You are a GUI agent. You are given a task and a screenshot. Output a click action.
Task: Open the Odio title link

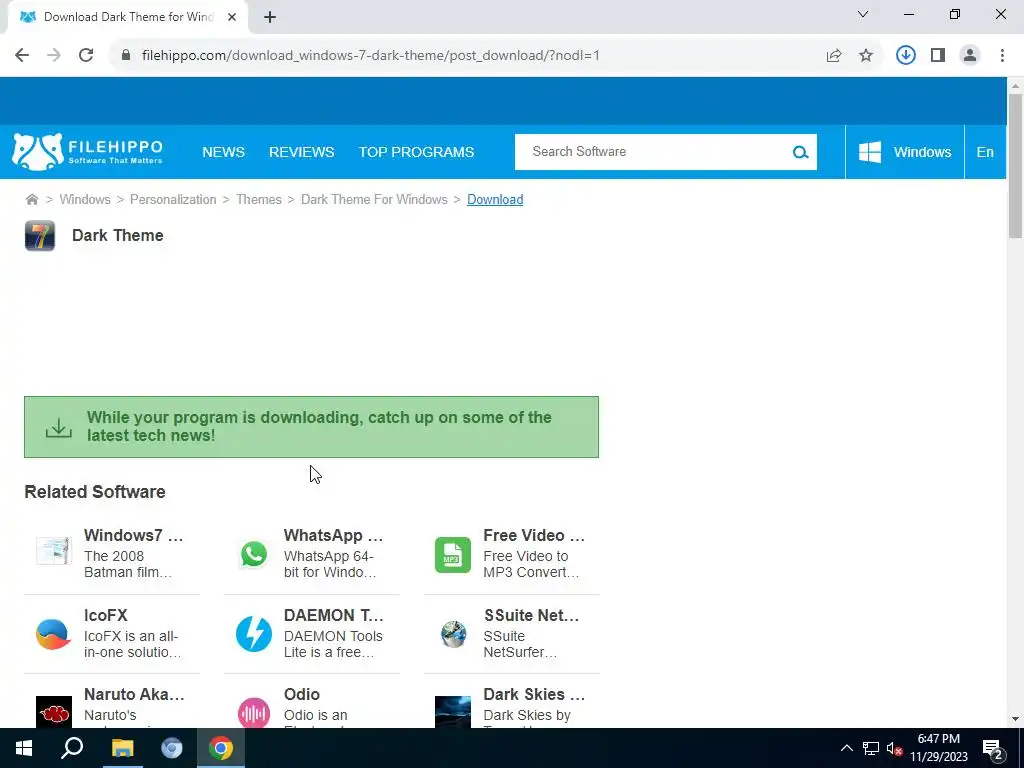302,694
